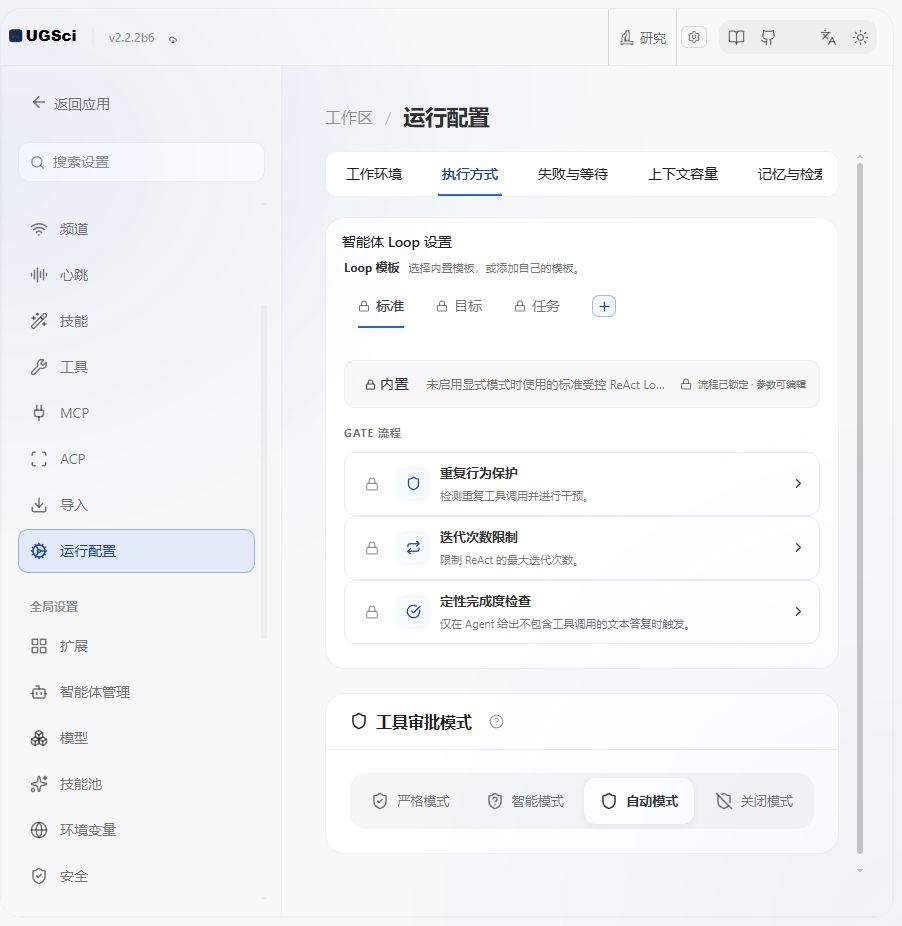The image size is (902, 926).
Task: Open ACP in the sidebar
Action: 136,459
